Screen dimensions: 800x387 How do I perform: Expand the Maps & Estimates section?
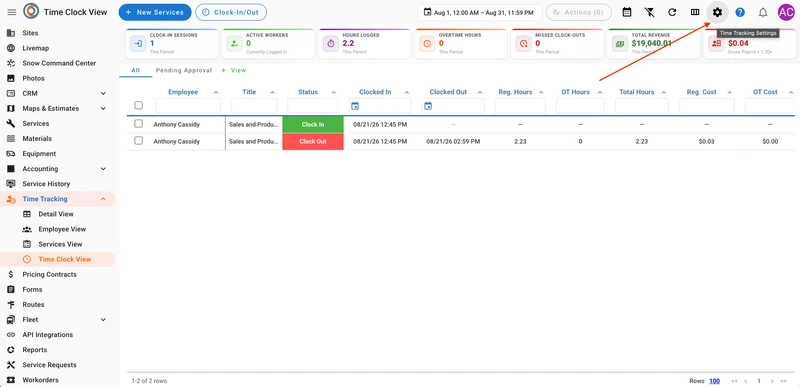point(103,109)
